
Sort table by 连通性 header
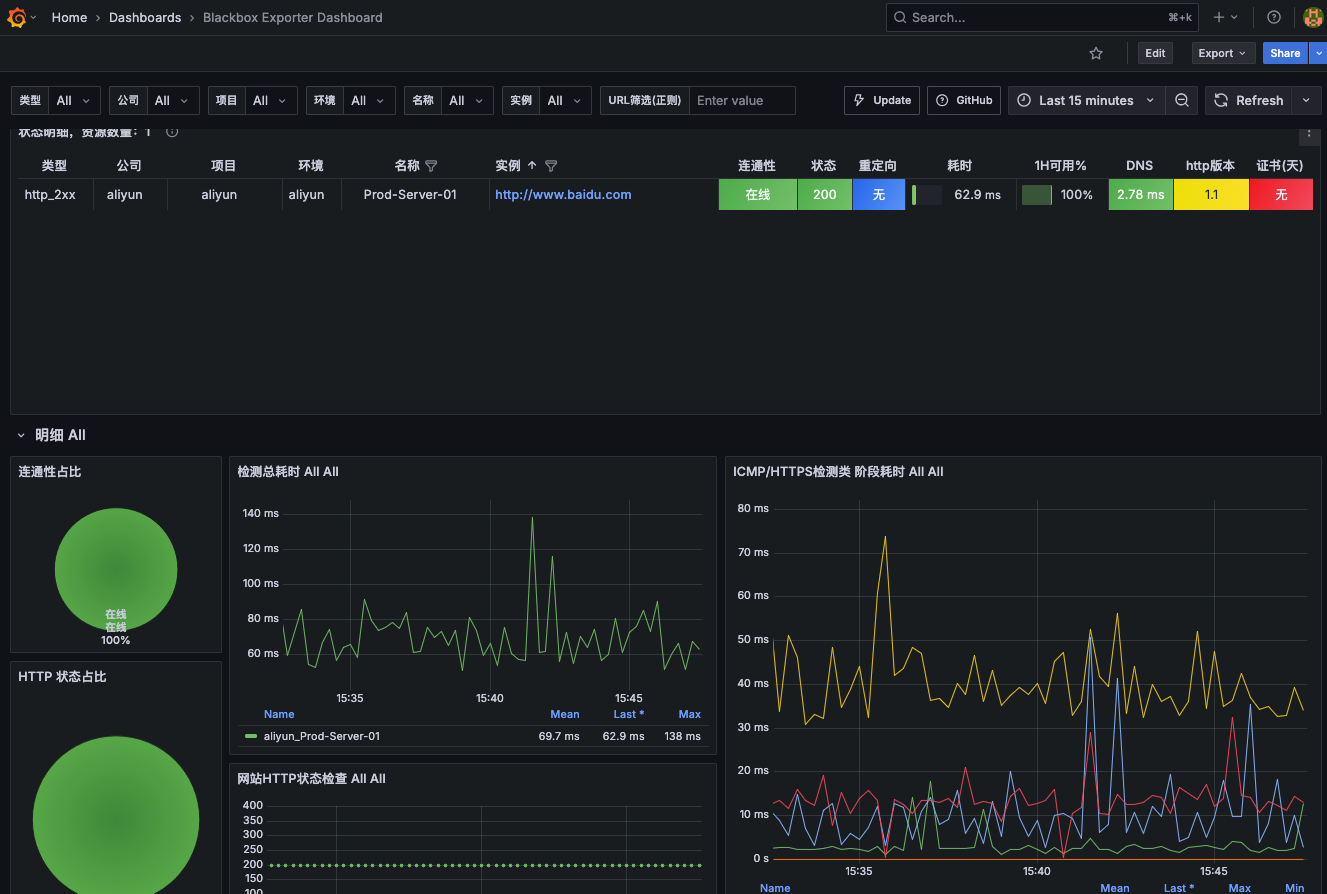pos(757,166)
